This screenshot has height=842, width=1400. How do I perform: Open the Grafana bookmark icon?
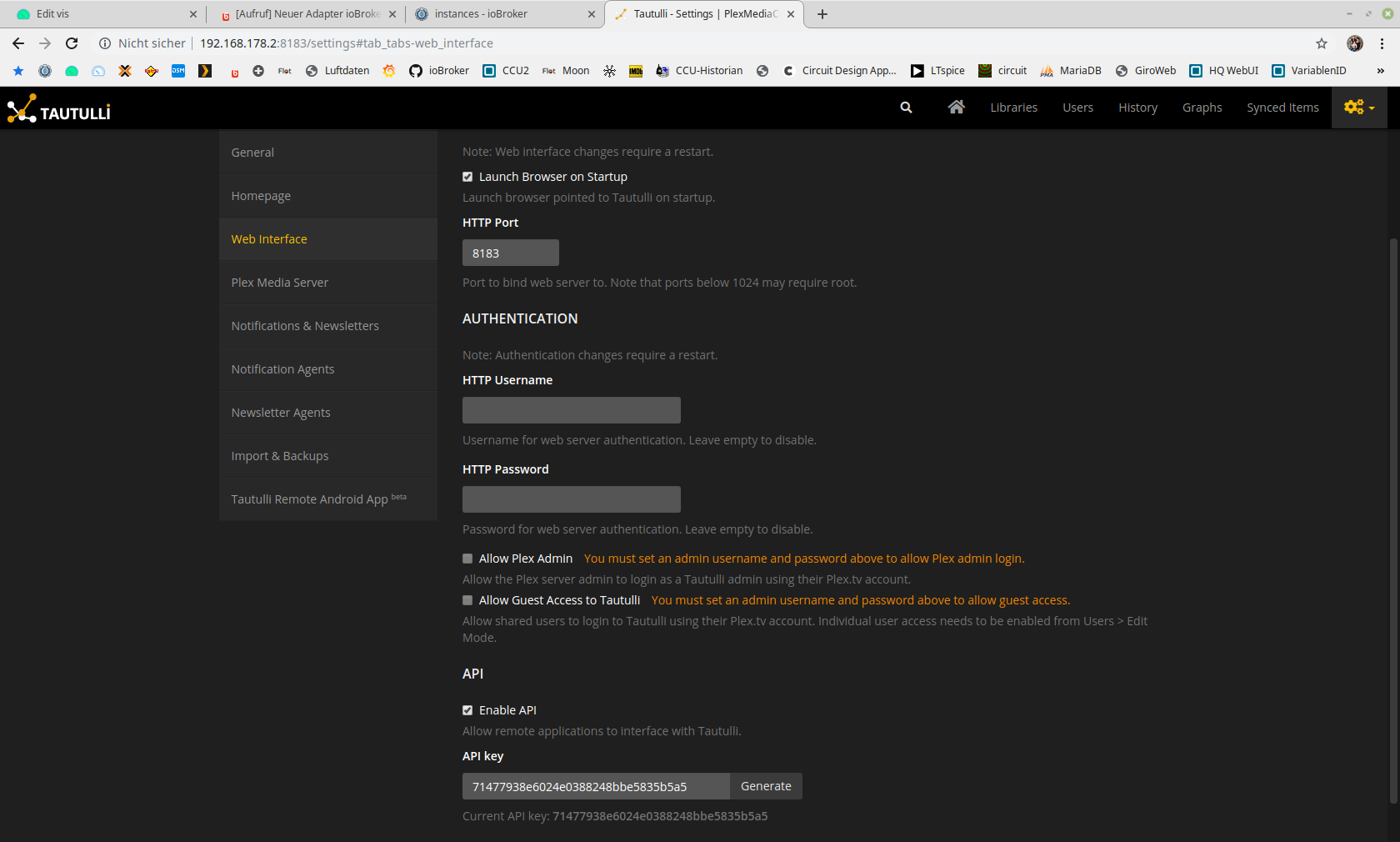tap(389, 71)
